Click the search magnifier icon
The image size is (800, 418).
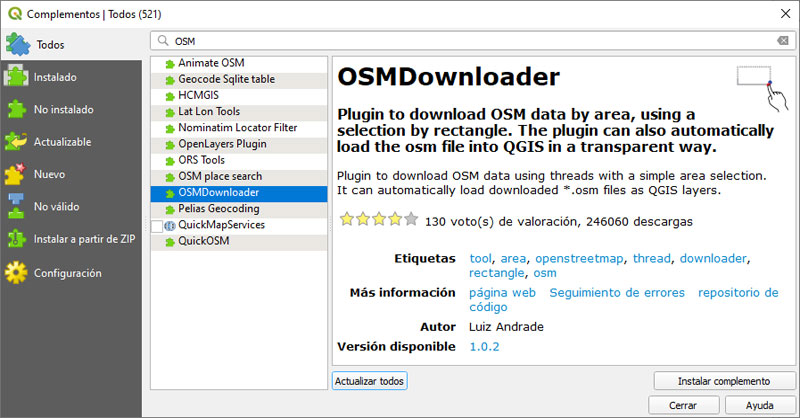tap(163, 40)
